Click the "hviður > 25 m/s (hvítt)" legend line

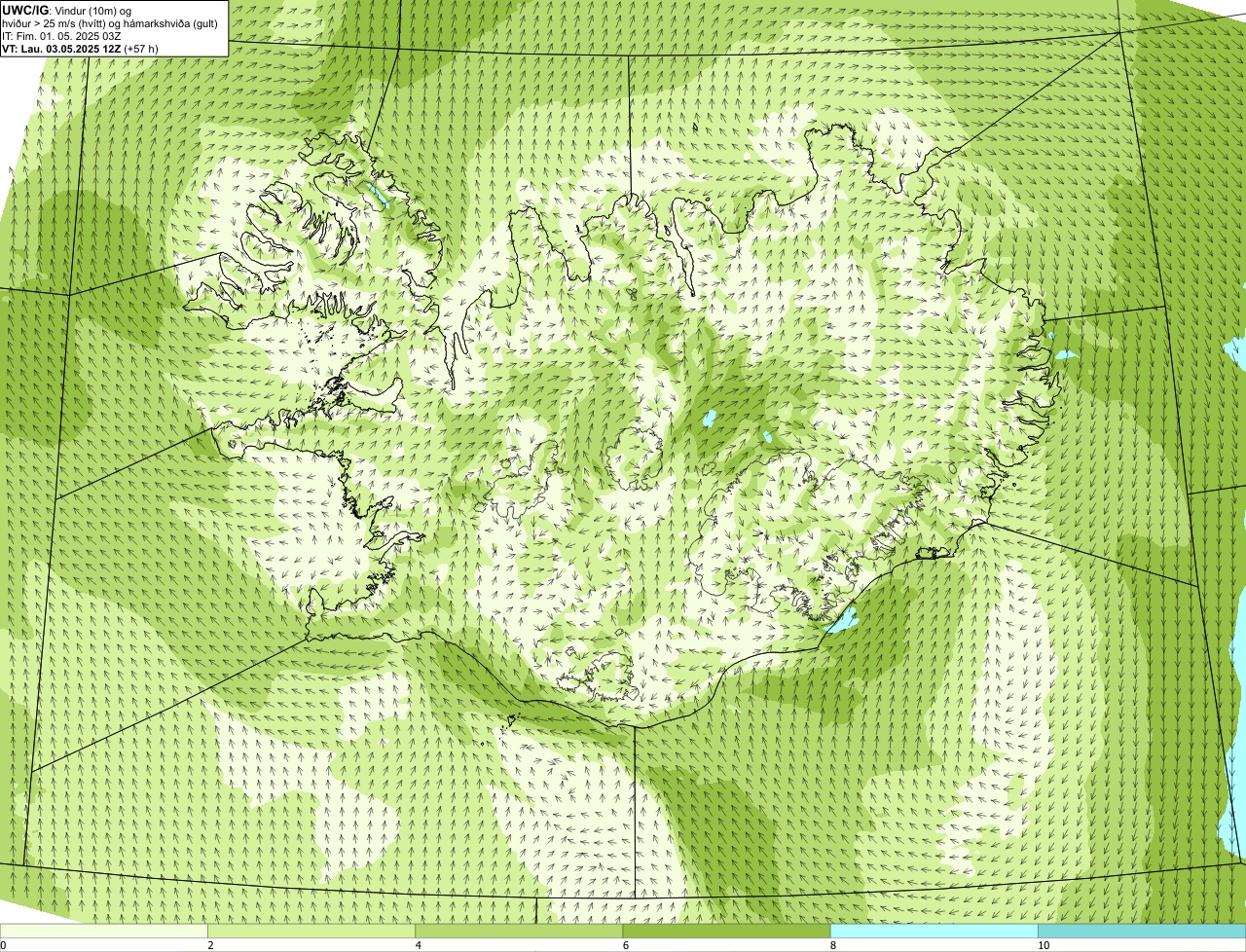click(110, 22)
